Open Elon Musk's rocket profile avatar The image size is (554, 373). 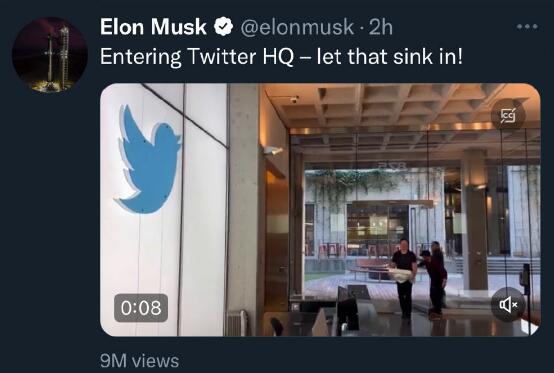(49, 54)
